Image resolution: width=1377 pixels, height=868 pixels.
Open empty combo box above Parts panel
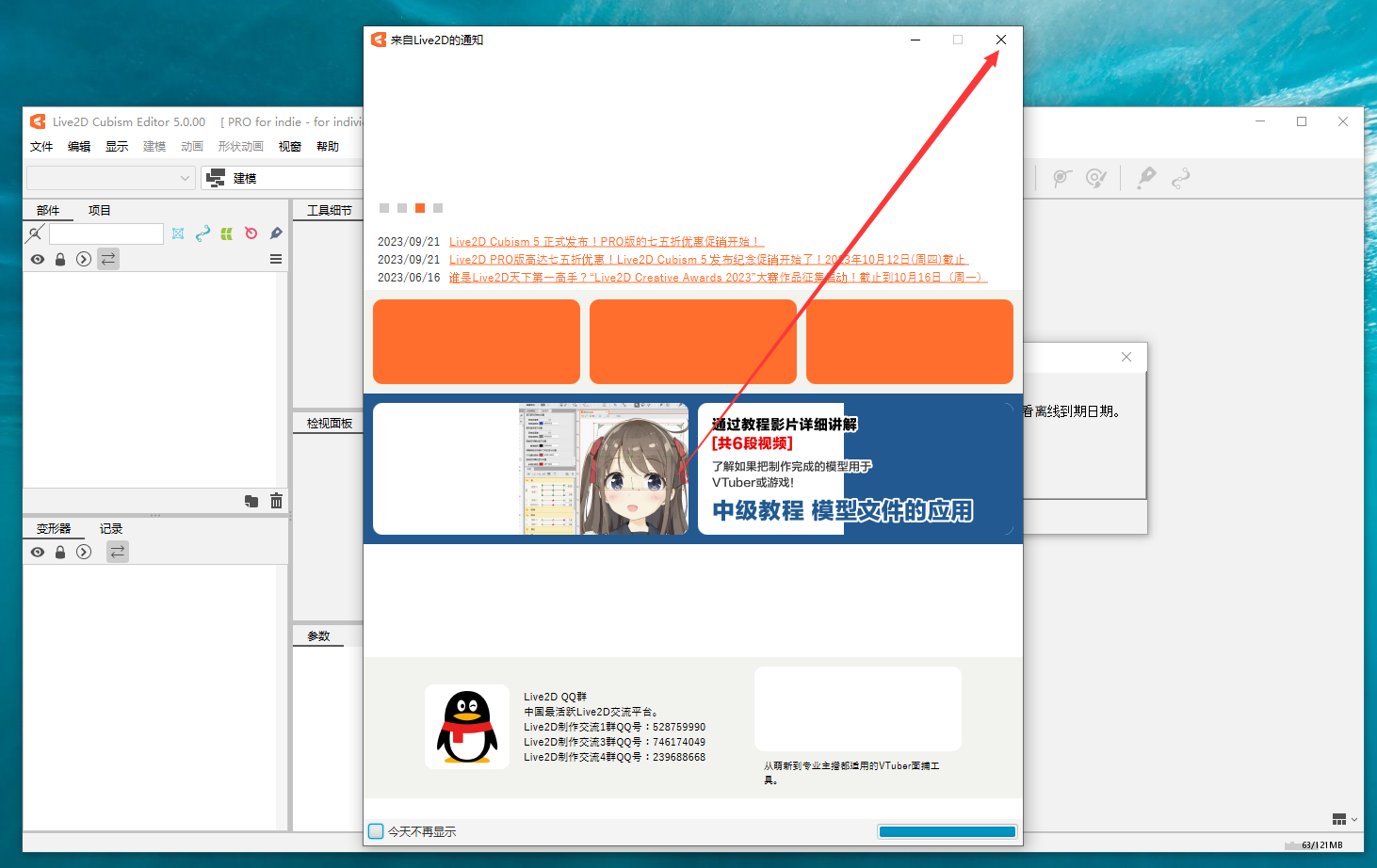111,178
